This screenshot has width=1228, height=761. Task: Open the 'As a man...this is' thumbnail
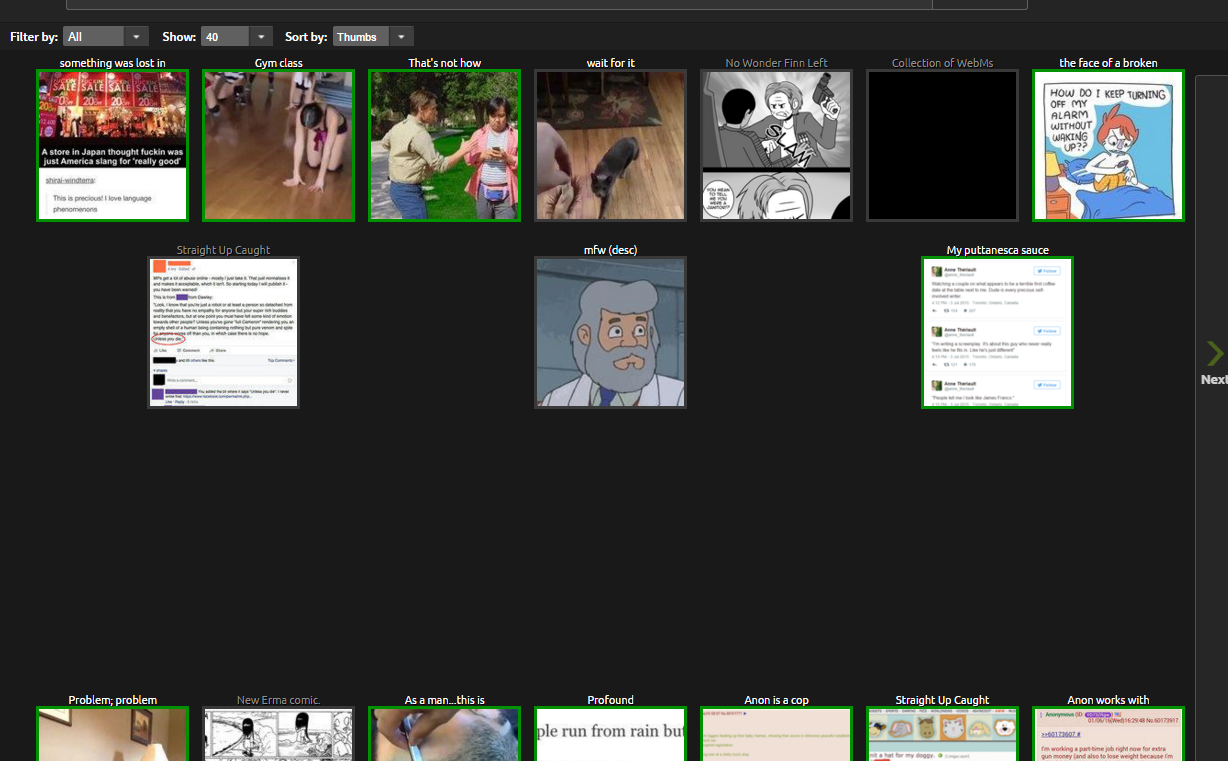coord(444,734)
